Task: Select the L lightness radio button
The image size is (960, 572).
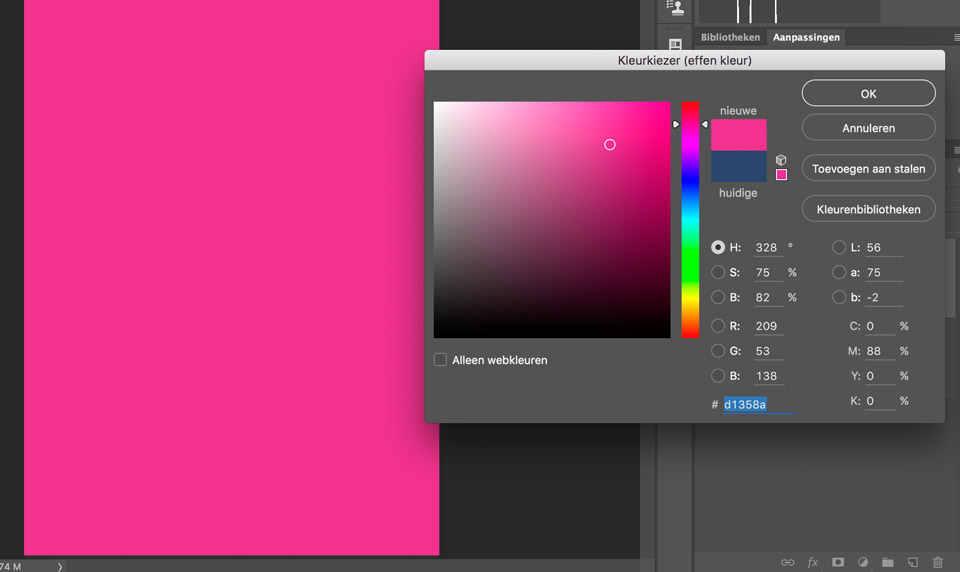Action: click(x=839, y=247)
